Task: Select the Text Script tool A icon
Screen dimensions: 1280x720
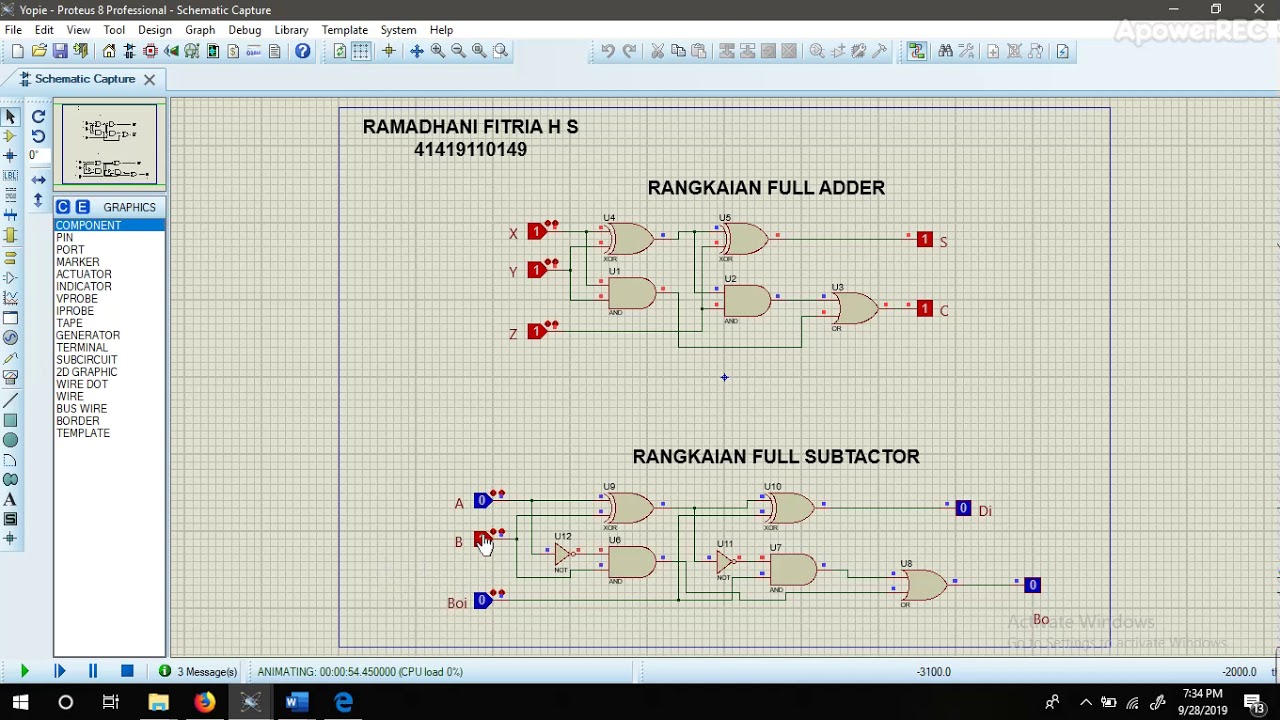Action: pos(10,499)
